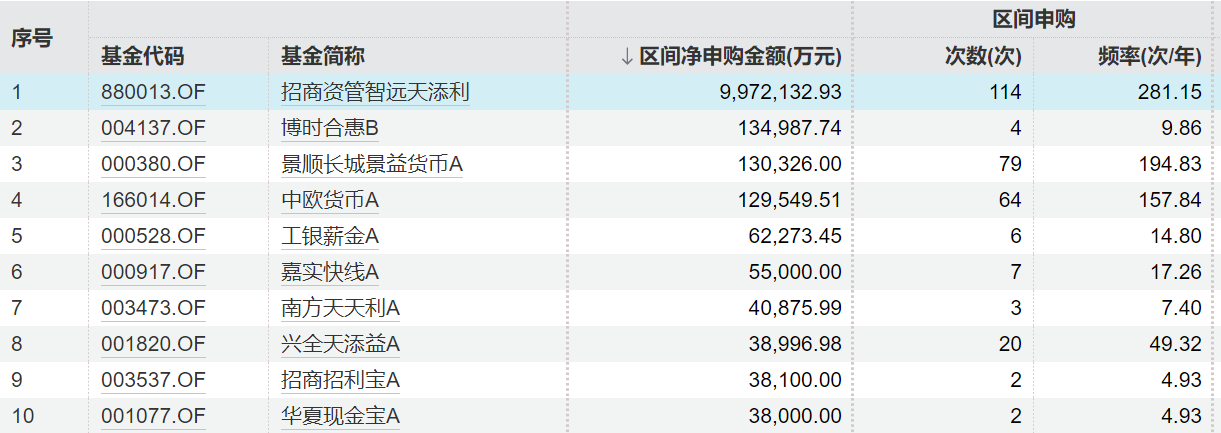Select count cell 20

click(x=1010, y=344)
